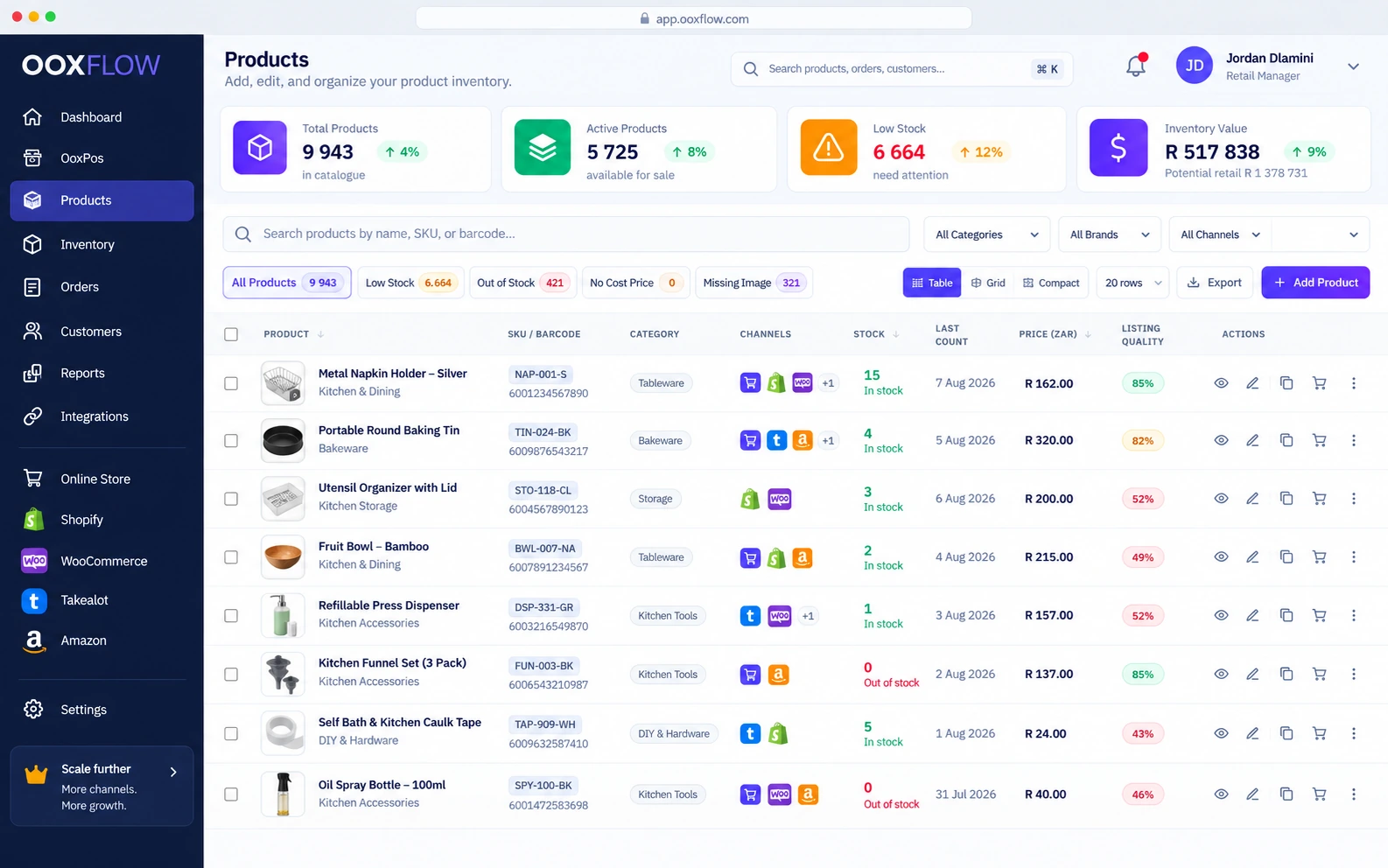Image resolution: width=1388 pixels, height=868 pixels.
Task: Select the Table view button
Action: click(932, 283)
